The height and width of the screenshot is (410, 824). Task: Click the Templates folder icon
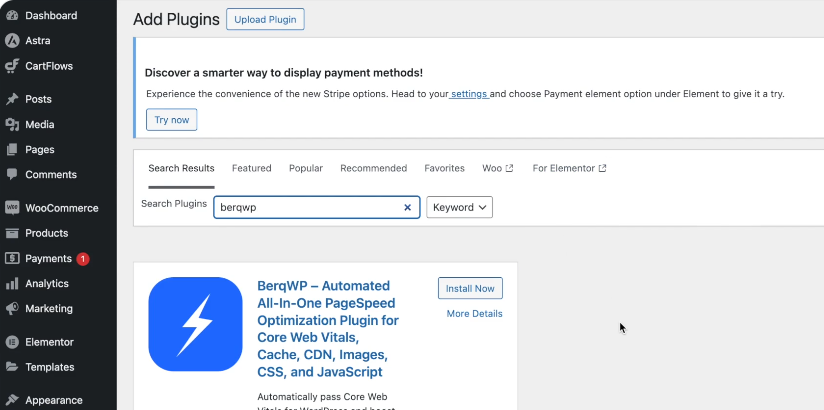[x=12, y=367]
